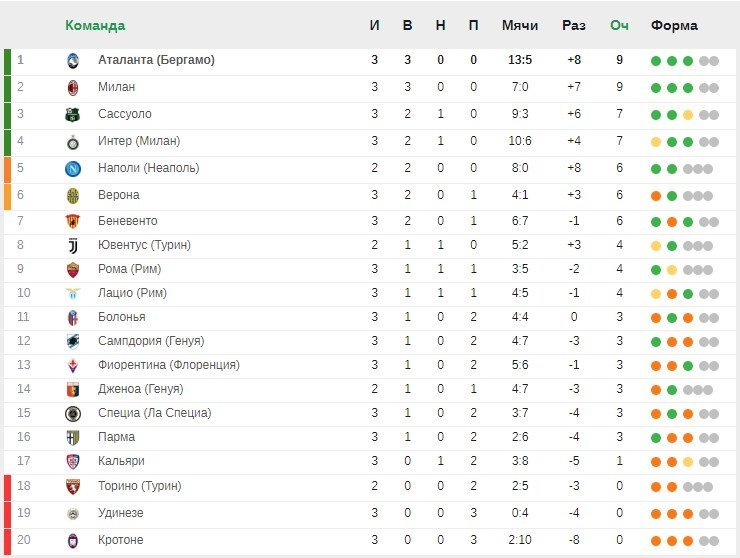Screen dimensions: 740x558
Task: Open the Беневенто team link
Action: pos(127,221)
